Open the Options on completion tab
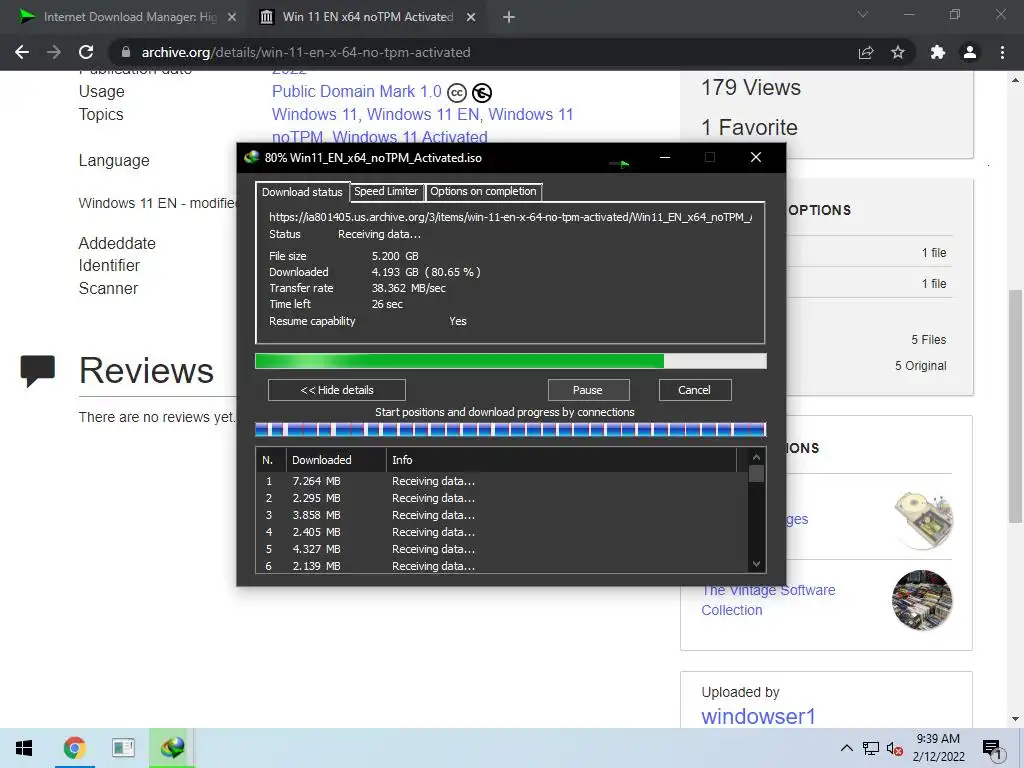This screenshot has width=1024, height=768. [483, 191]
